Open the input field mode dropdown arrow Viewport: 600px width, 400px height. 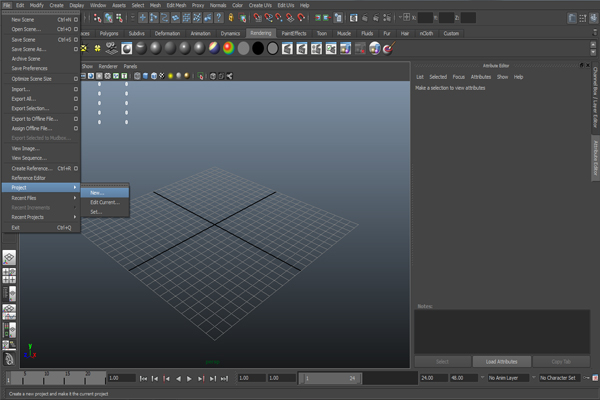400,17
